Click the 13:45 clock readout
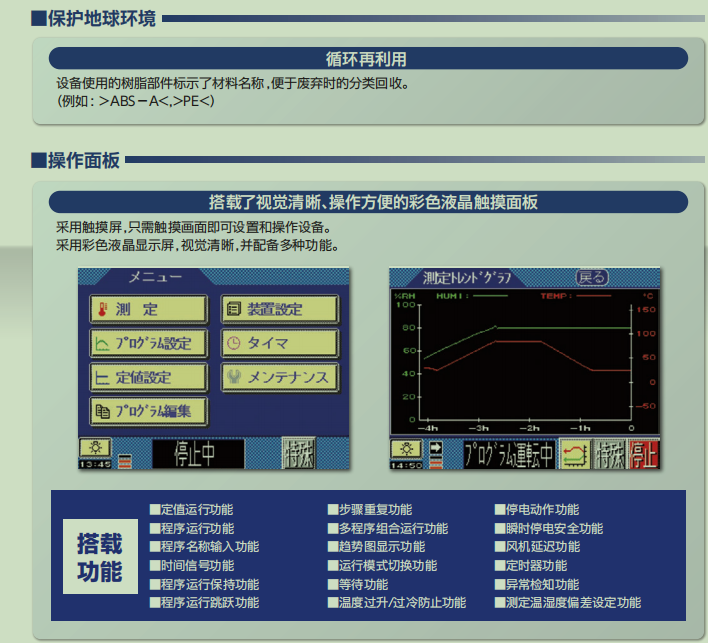Screen dimensions: 708x643 tap(95, 464)
